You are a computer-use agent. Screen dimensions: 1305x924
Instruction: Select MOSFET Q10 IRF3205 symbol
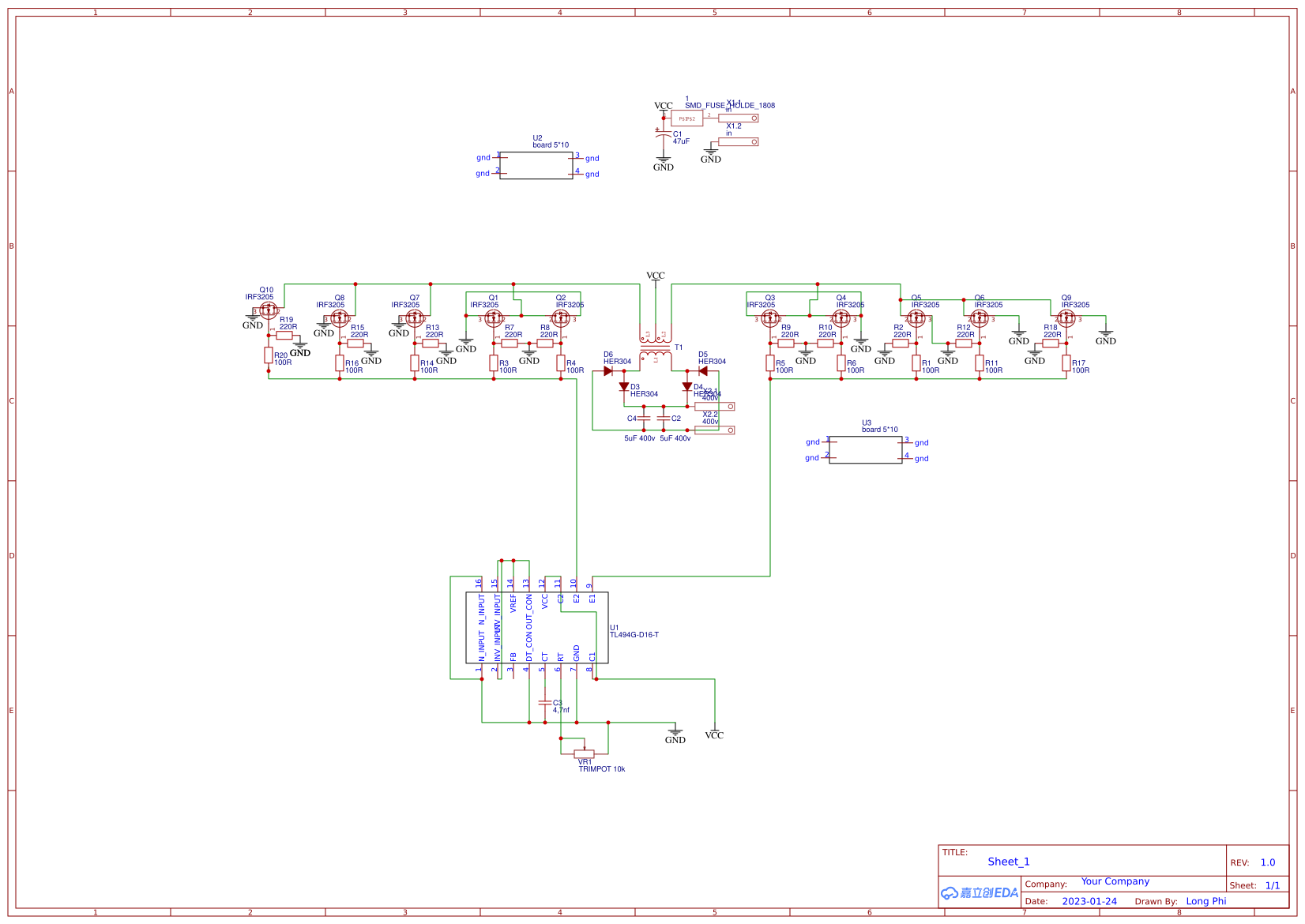click(267, 310)
